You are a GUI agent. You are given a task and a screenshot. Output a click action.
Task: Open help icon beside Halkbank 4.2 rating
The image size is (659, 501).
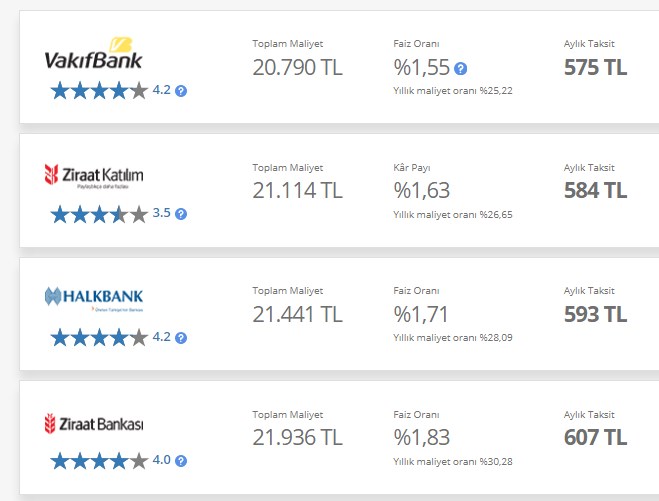181,338
